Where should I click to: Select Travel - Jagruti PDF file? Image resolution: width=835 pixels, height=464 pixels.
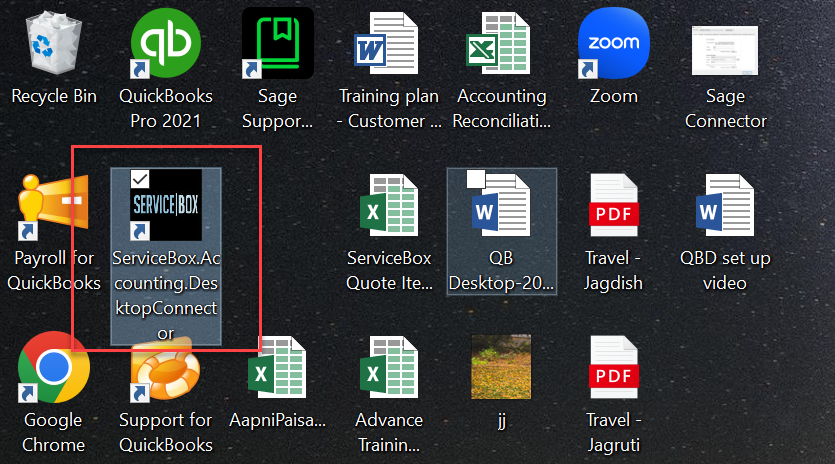point(613,367)
